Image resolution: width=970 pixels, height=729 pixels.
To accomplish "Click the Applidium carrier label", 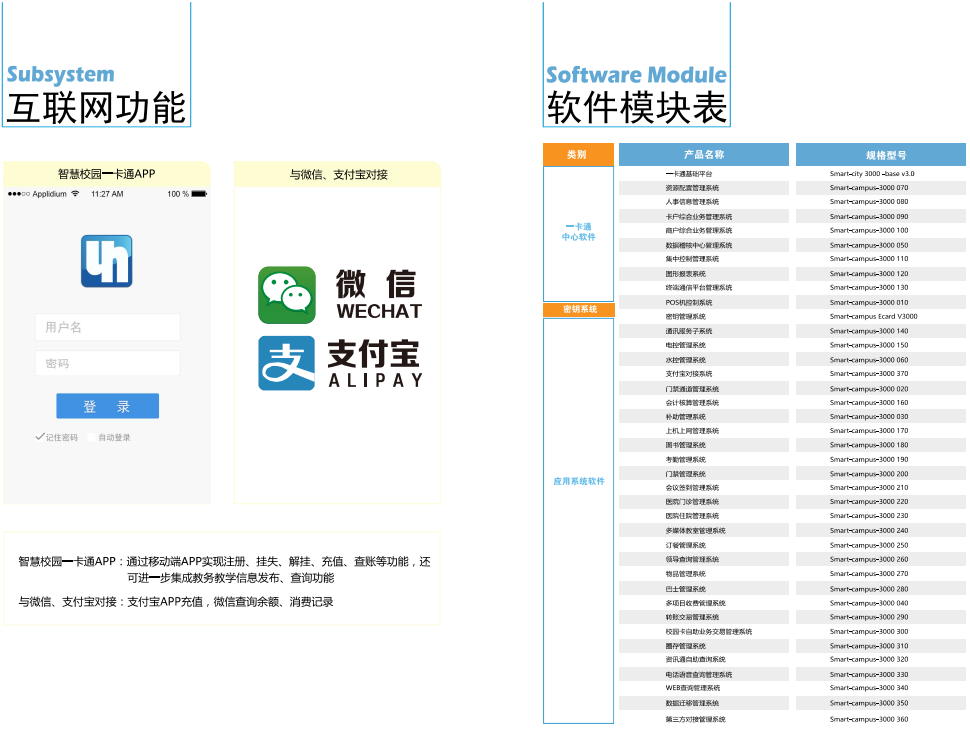I will coord(49,194).
